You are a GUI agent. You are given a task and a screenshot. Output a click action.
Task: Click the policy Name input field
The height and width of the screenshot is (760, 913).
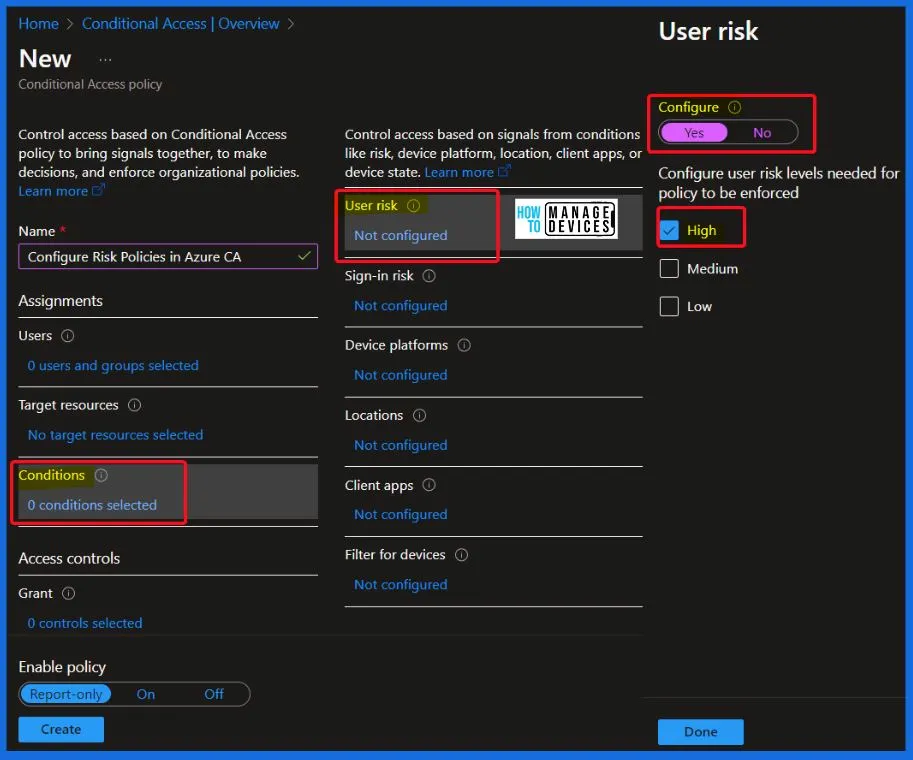pos(168,257)
